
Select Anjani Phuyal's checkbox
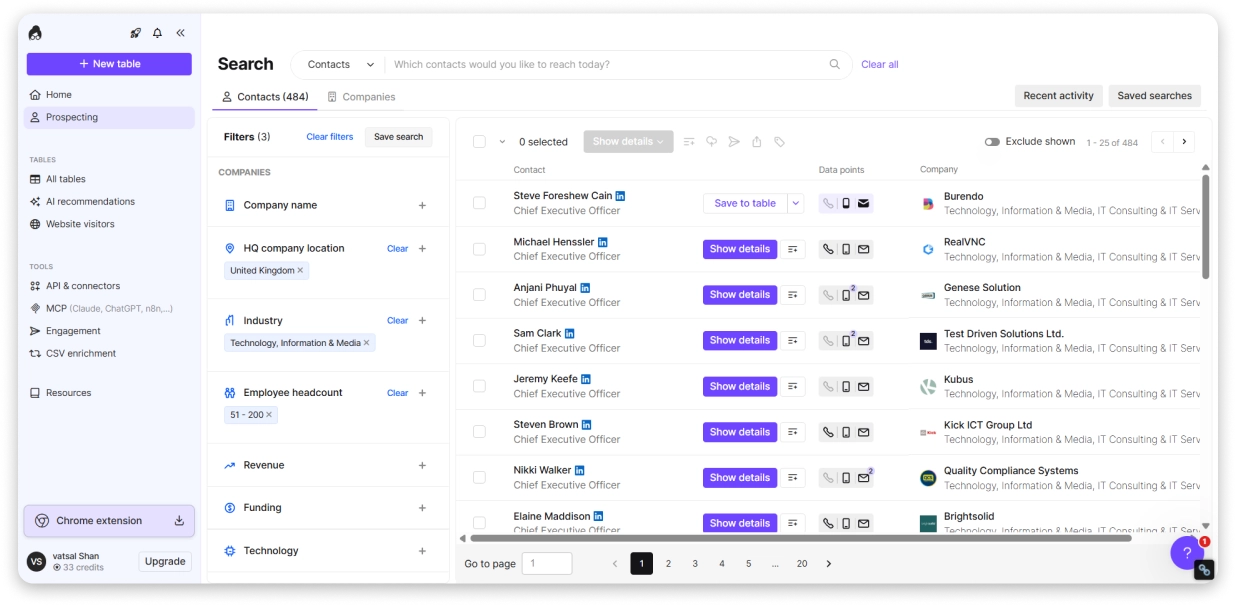[x=479, y=295]
